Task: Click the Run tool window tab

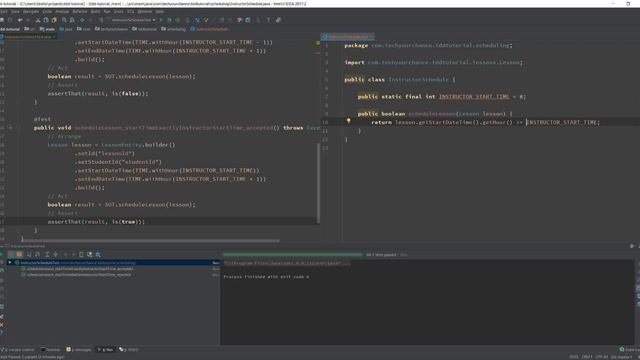Action: 105,350
